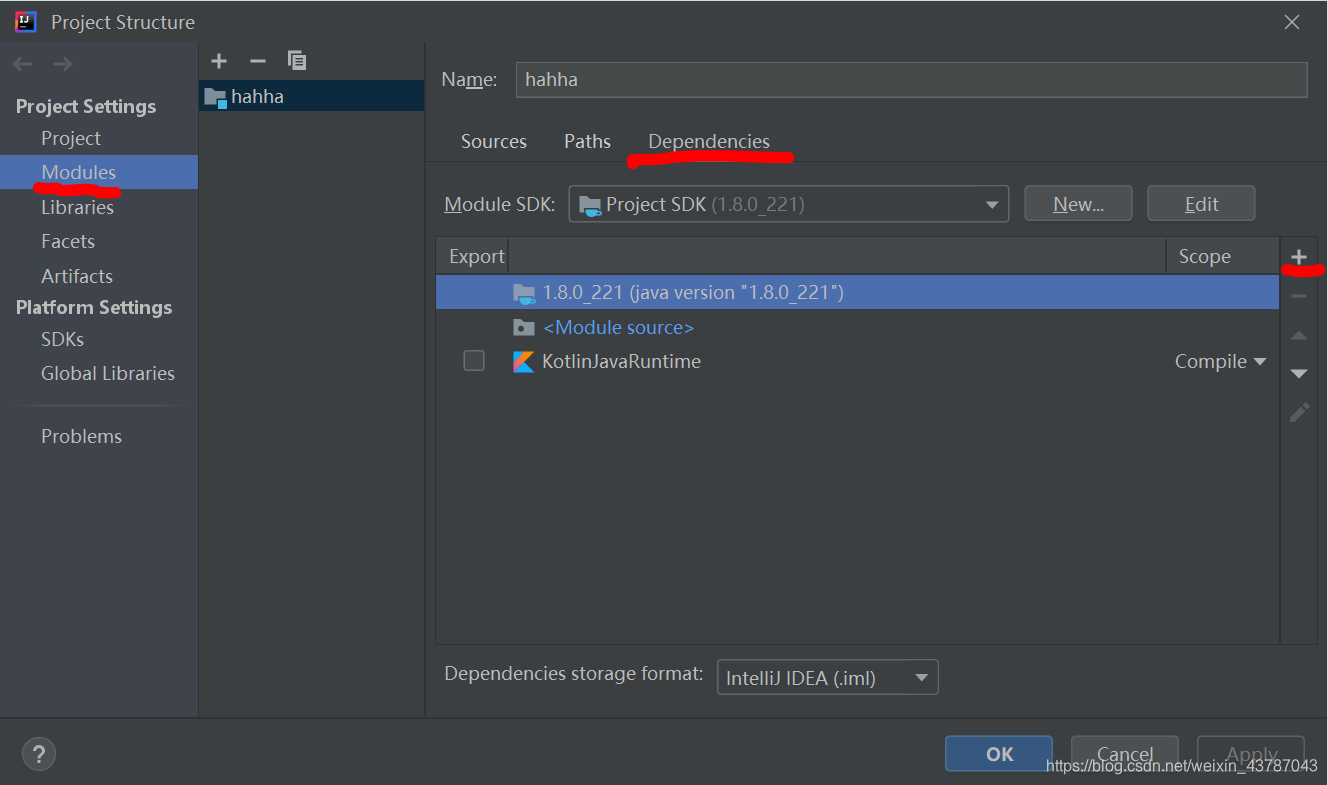Open the Compile scope dropdown for KotlinJavaRuntime
1328x785 pixels.
click(x=1220, y=362)
